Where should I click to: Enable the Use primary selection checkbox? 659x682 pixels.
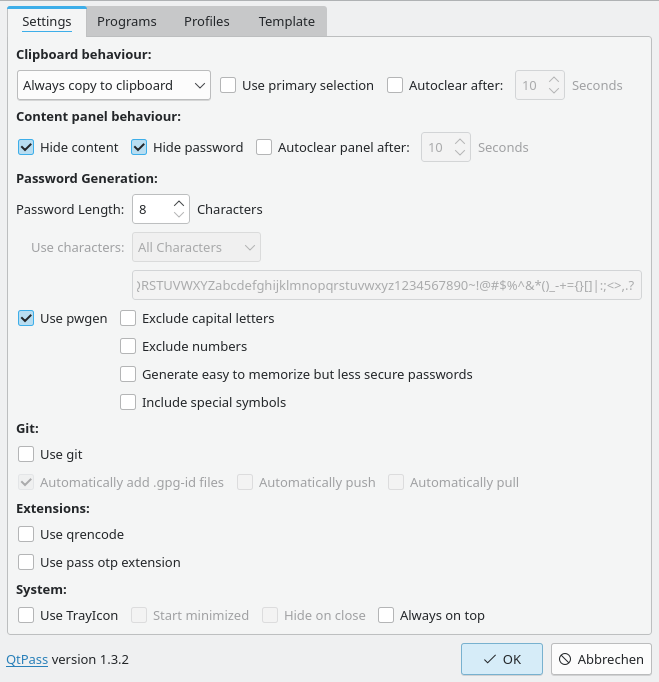[228, 86]
